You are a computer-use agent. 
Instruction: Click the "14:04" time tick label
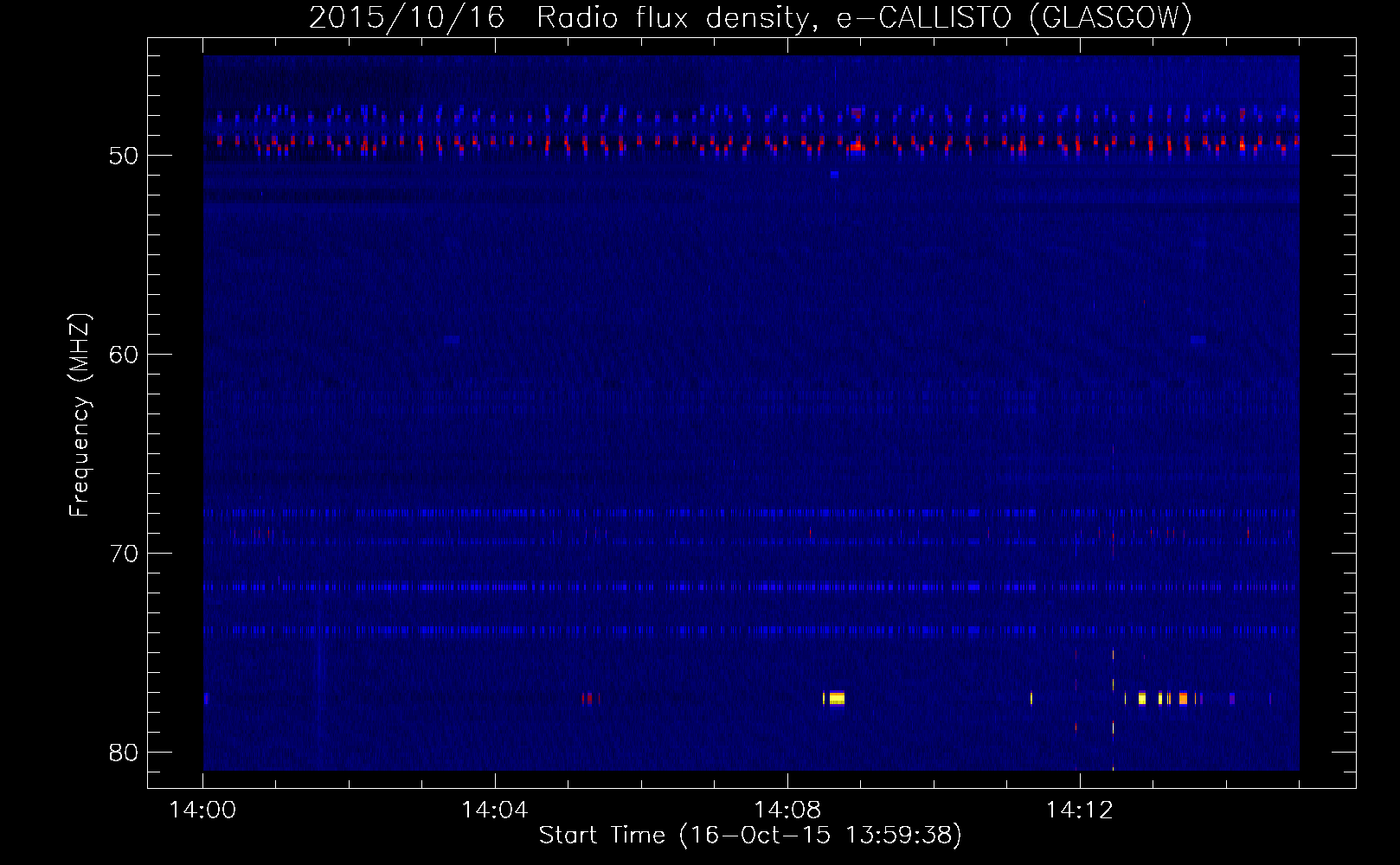pyautogui.click(x=494, y=811)
